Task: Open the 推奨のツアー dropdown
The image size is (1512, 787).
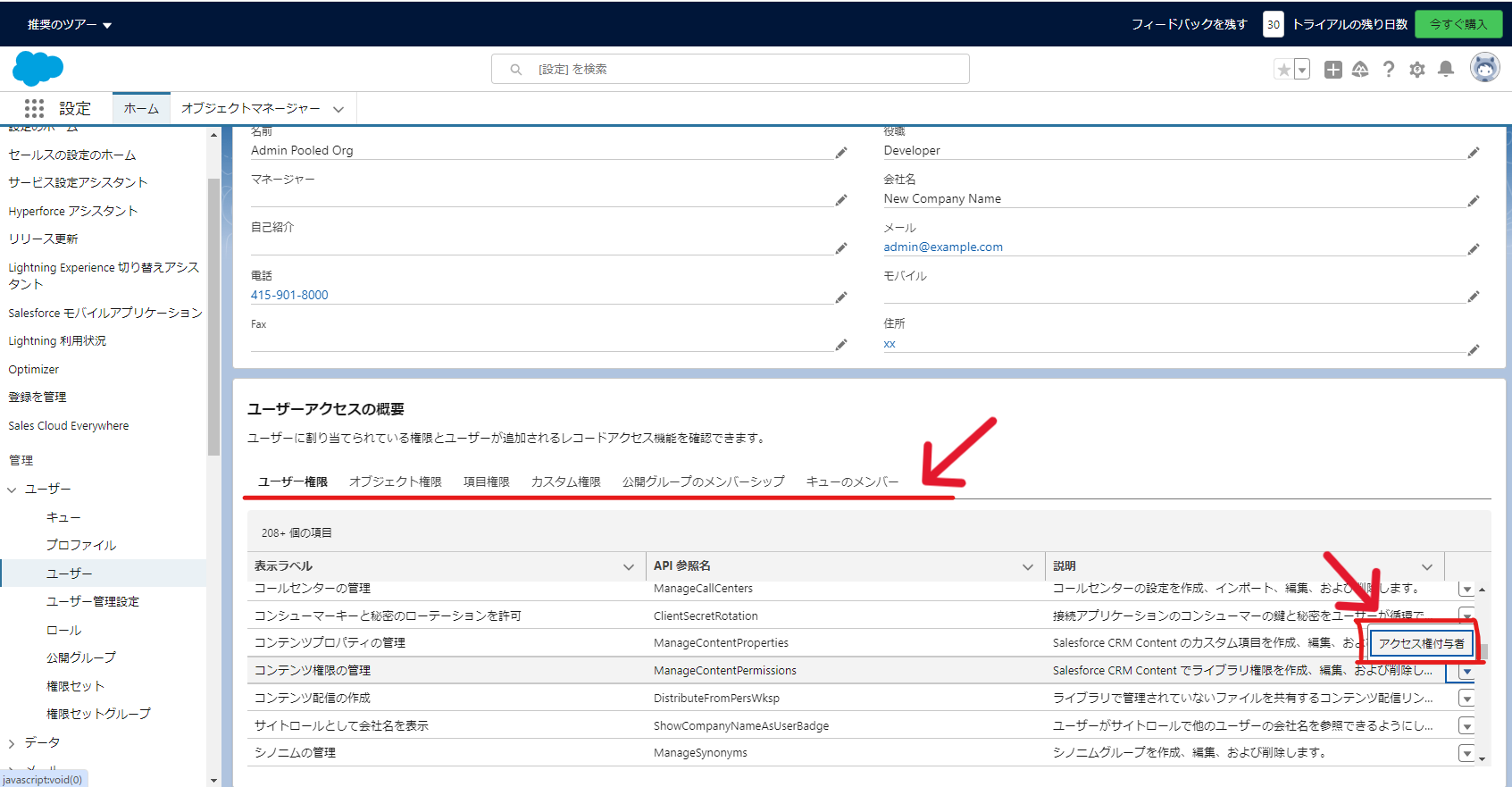Action: click(69, 25)
